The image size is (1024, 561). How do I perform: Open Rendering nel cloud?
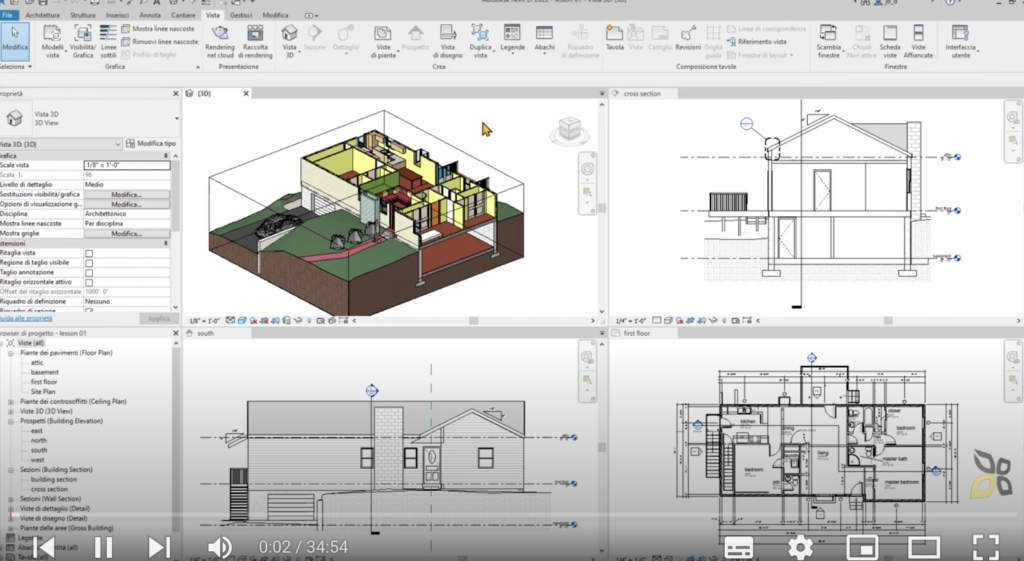pos(220,42)
